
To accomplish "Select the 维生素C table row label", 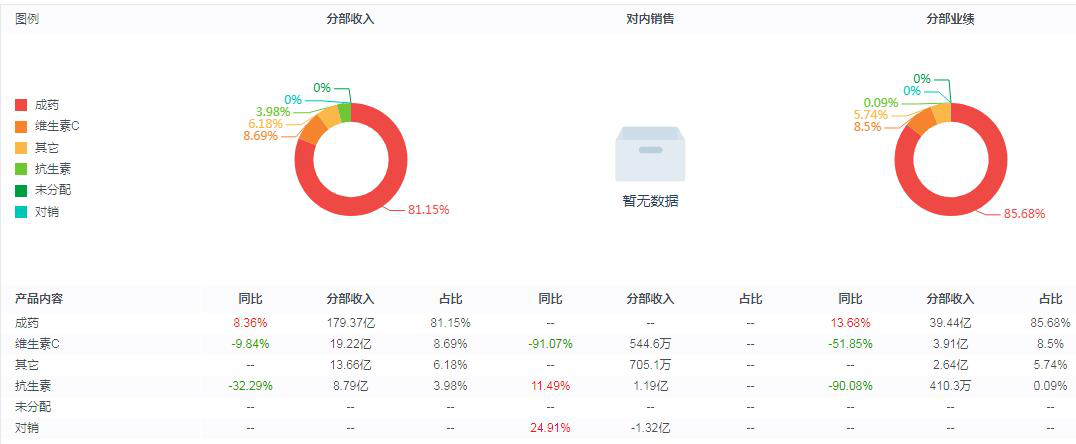I will (x=36, y=343).
